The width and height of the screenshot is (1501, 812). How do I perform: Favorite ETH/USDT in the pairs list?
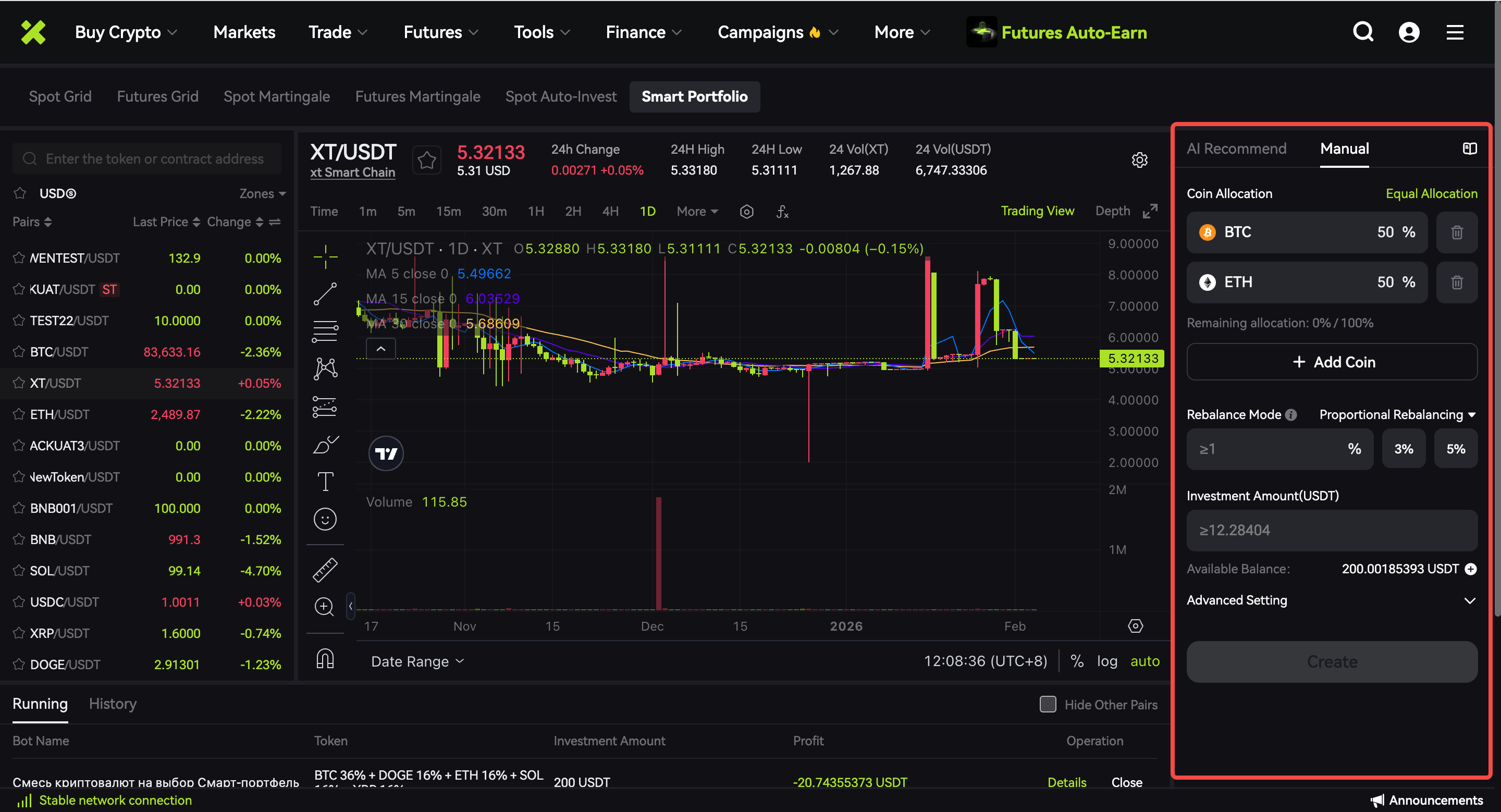[x=19, y=414]
